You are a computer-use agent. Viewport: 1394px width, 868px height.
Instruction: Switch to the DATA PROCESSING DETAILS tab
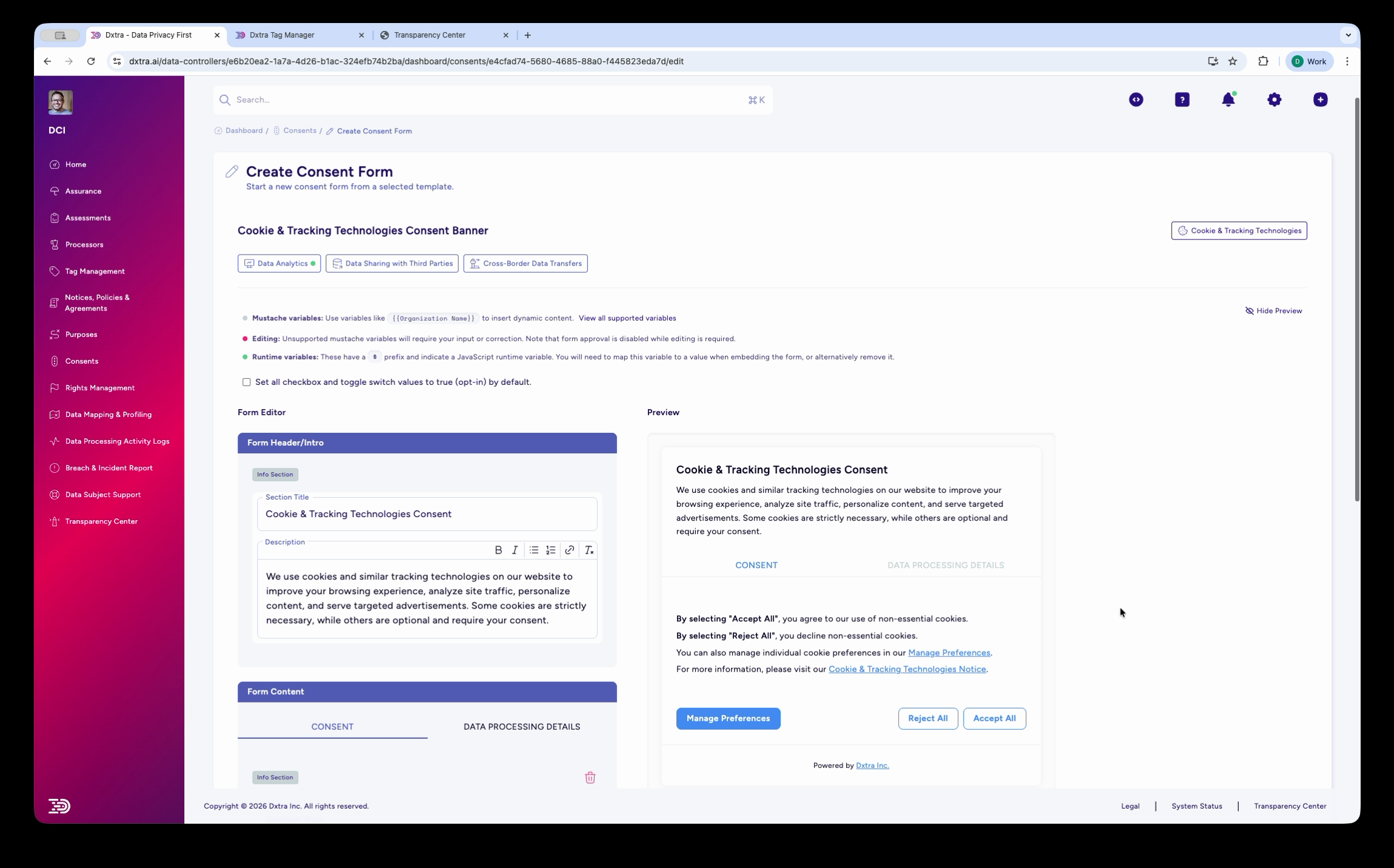(x=521, y=726)
